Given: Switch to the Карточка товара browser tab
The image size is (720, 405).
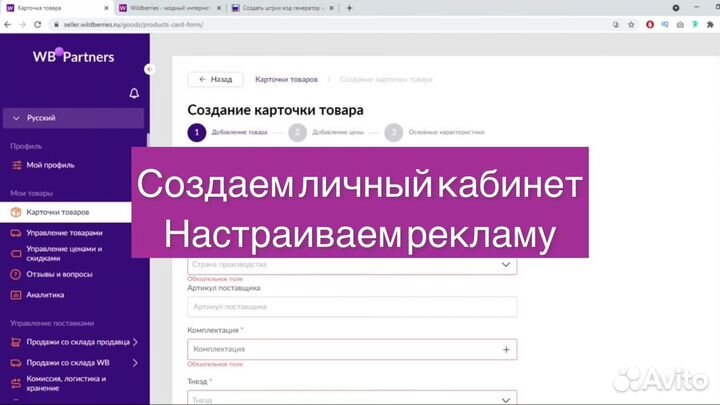Looking at the screenshot, I should (57, 8).
